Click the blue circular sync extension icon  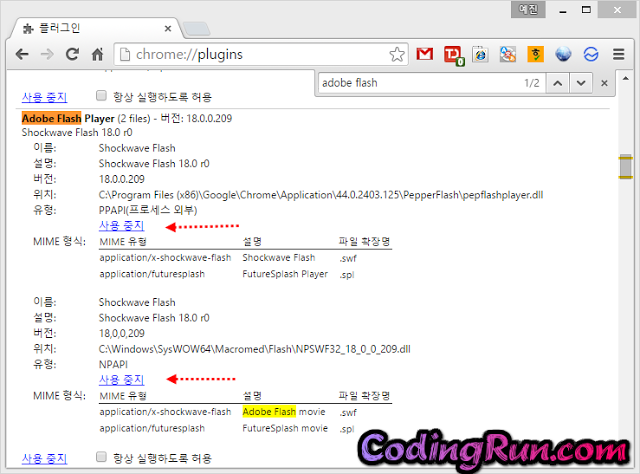point(591,54)
